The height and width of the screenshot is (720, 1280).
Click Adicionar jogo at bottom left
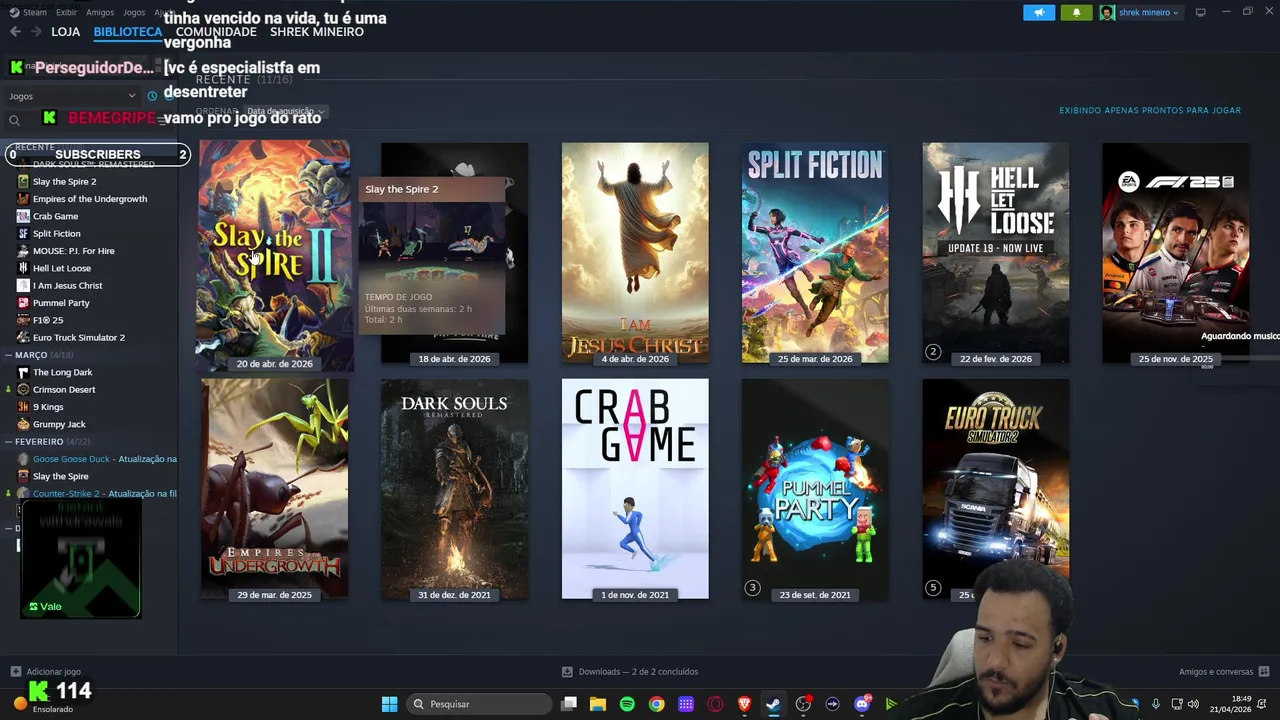click(45, 672)
